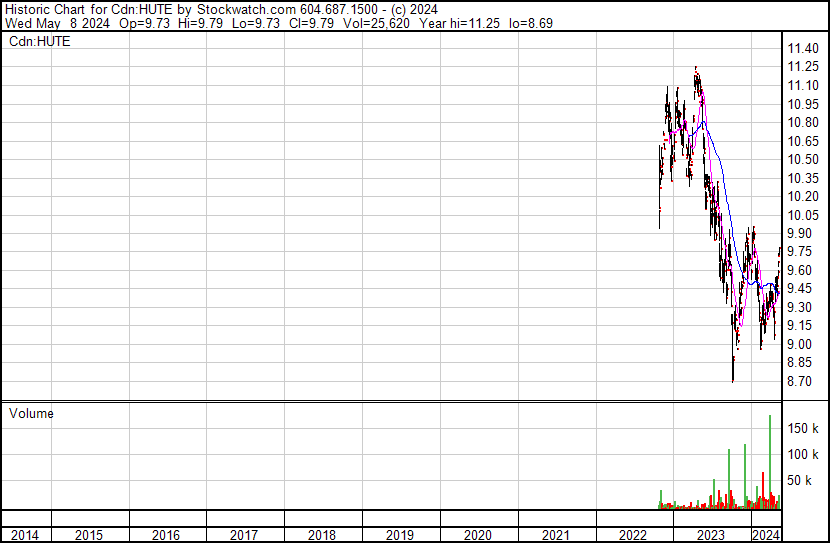Click the 'Op=9.73' opening value in header

click(145, 23)
